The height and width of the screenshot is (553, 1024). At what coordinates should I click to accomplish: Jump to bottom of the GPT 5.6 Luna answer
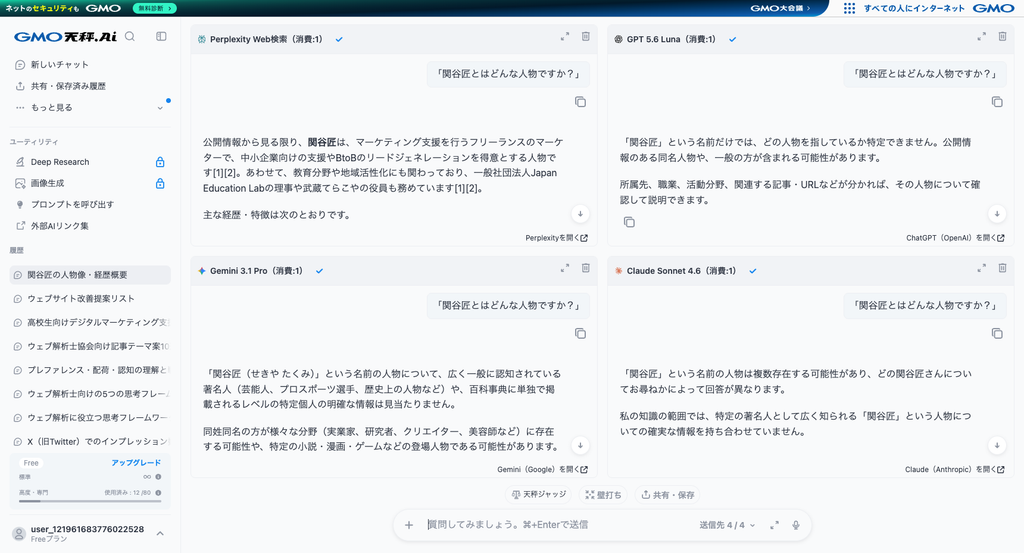point(997,214)
